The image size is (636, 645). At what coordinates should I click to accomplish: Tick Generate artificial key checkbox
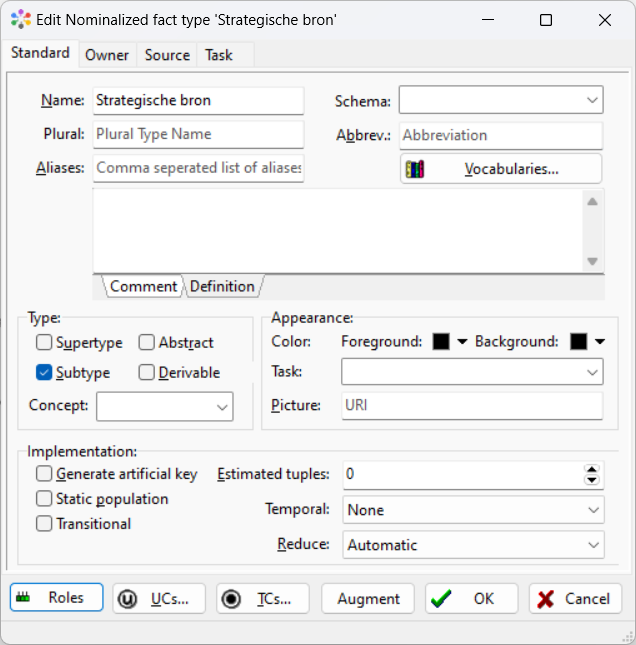(44, 474)
